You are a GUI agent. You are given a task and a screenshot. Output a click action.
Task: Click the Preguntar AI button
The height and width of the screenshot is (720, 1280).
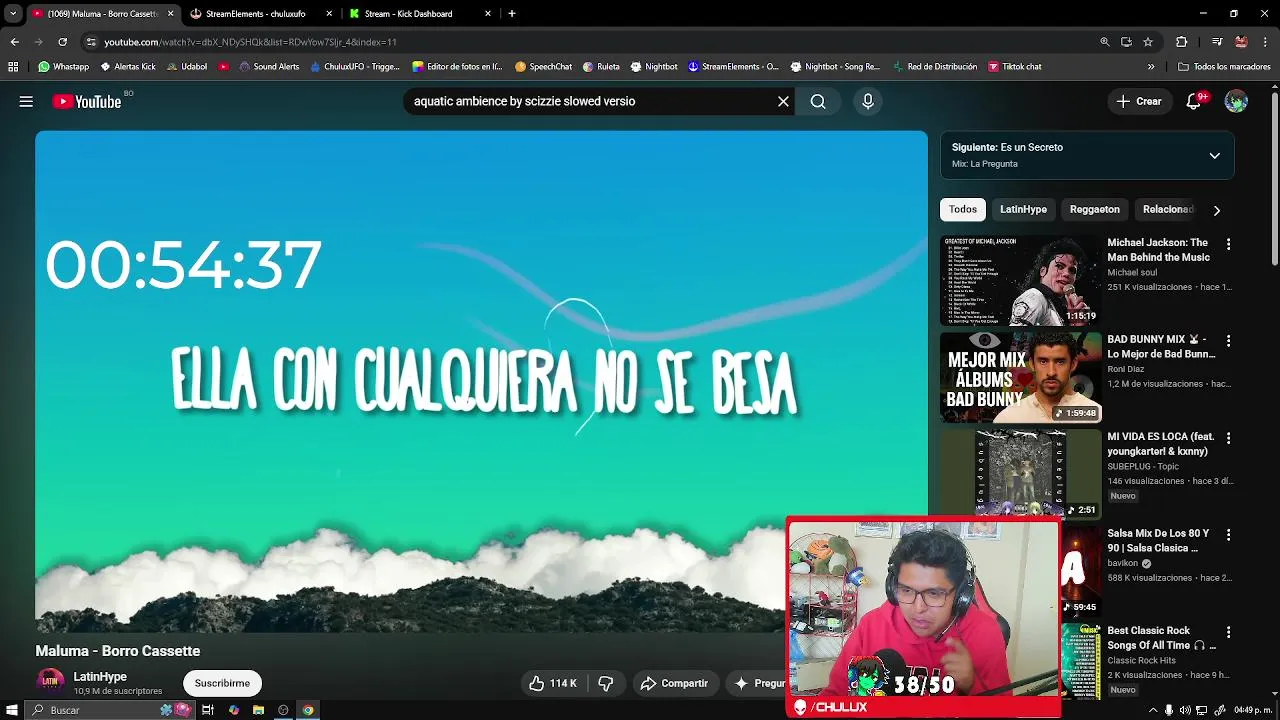point(757,683)
